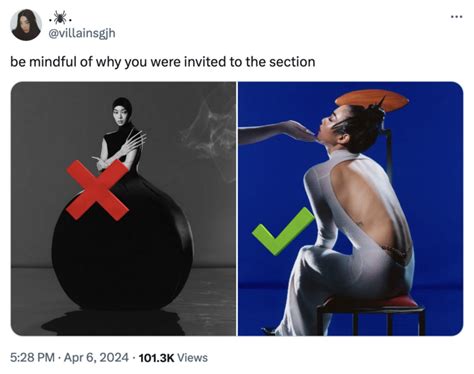Click the orange disc above the head
The height and width of the screenshot is (374, 474).
click(x=372, y=100)
